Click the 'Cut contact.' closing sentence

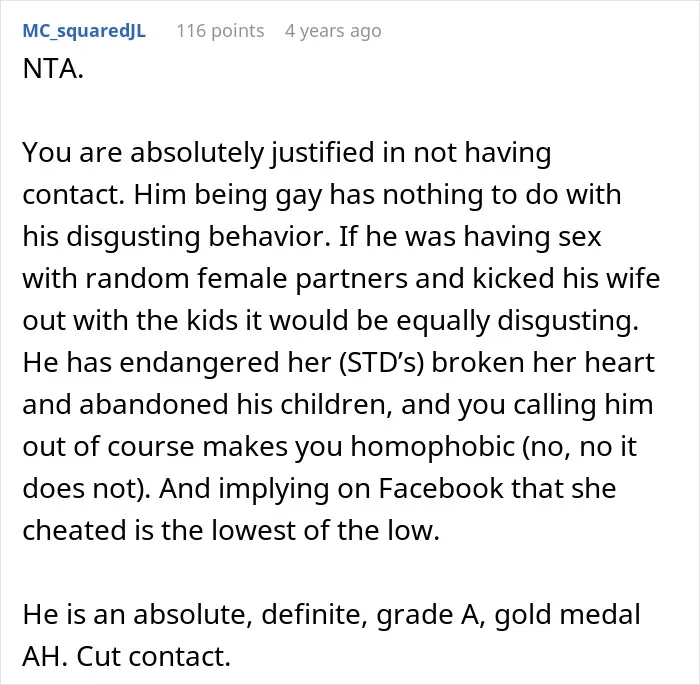153,656
